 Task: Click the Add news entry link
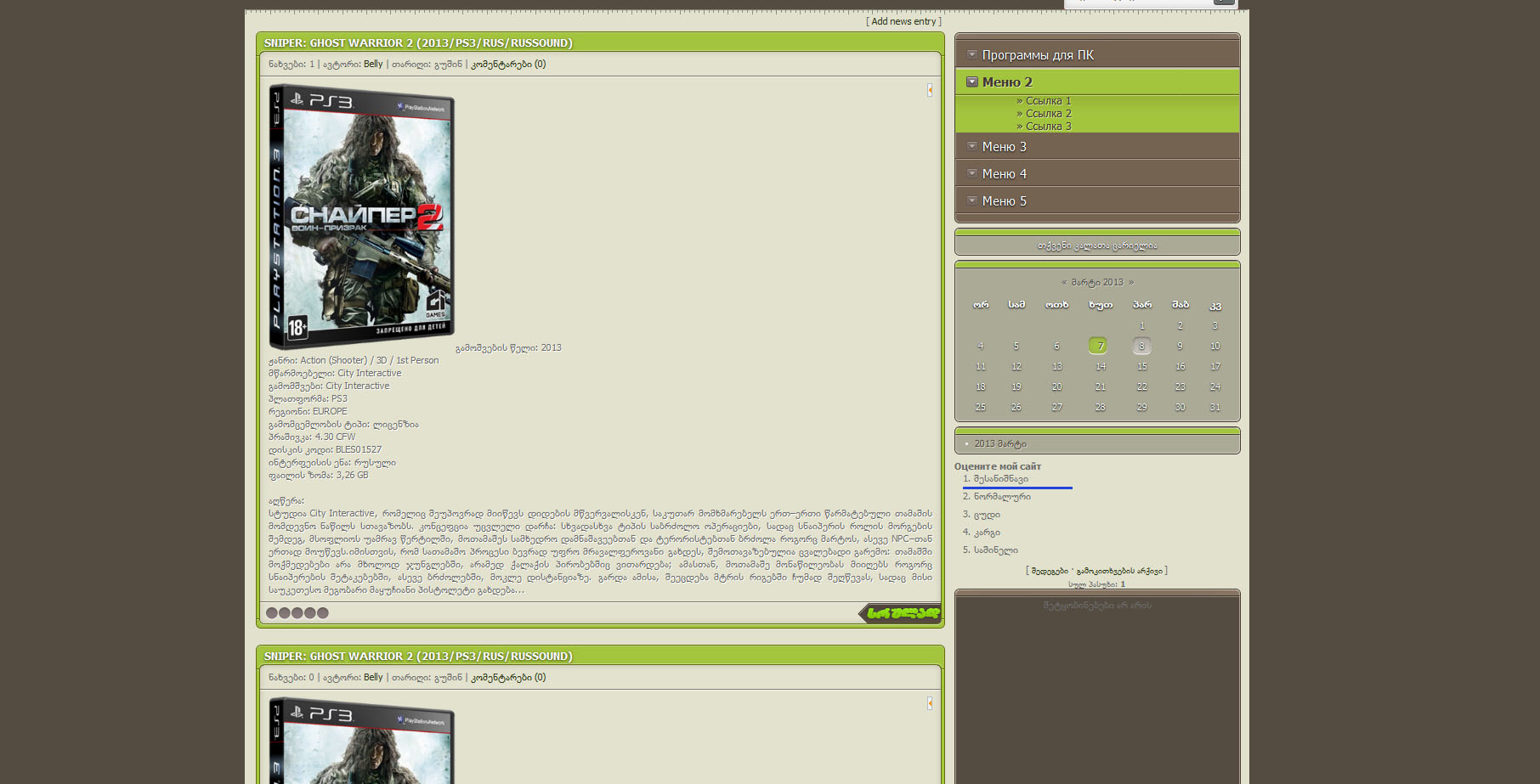tap(903, 21)
